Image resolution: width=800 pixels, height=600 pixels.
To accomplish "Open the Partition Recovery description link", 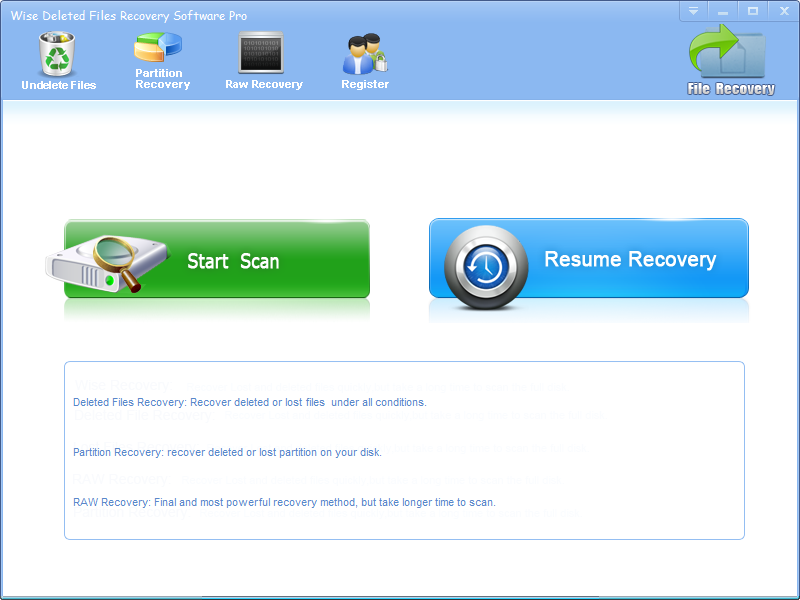I will pyautogui.click(x=228, y=452).
